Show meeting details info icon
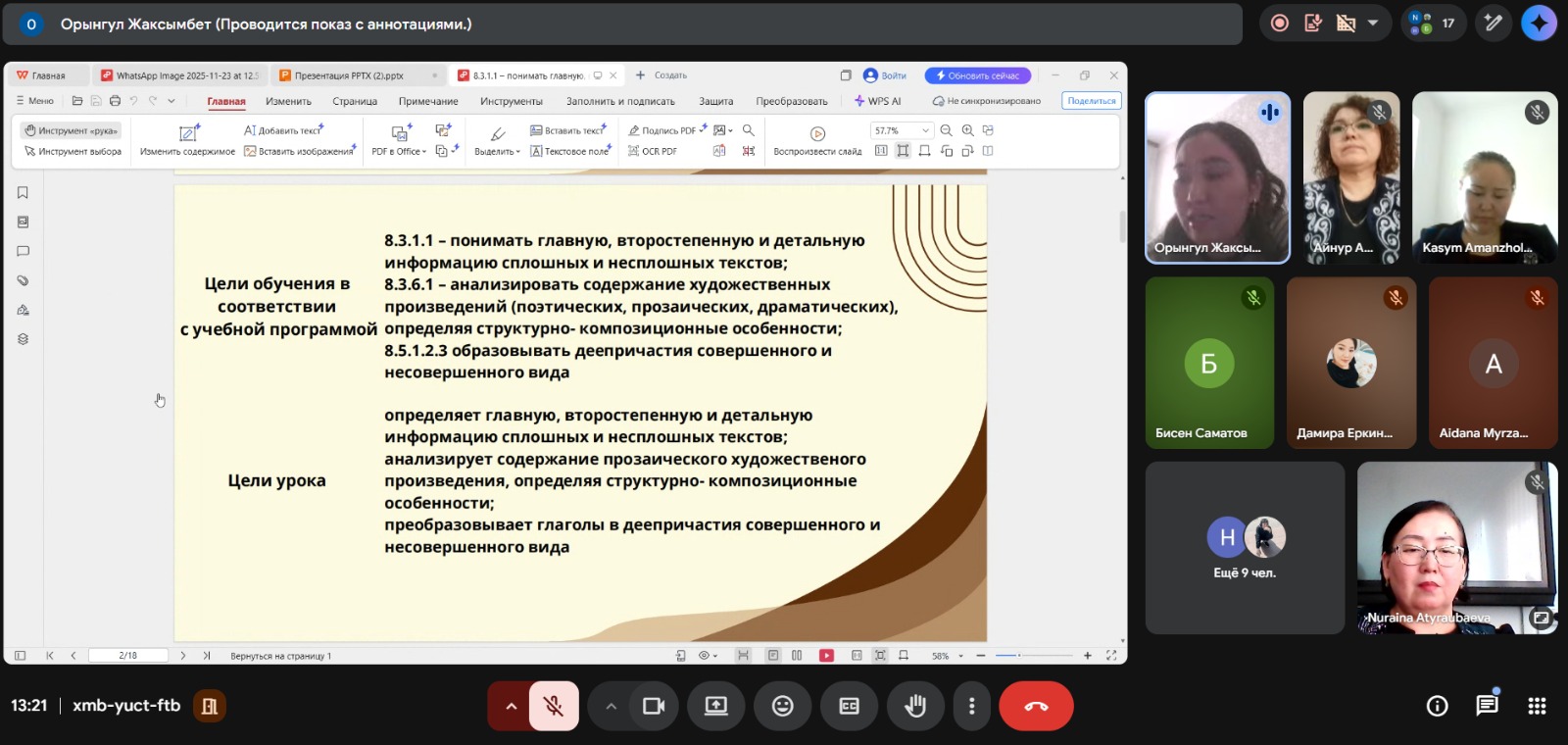 point(1437,706)
